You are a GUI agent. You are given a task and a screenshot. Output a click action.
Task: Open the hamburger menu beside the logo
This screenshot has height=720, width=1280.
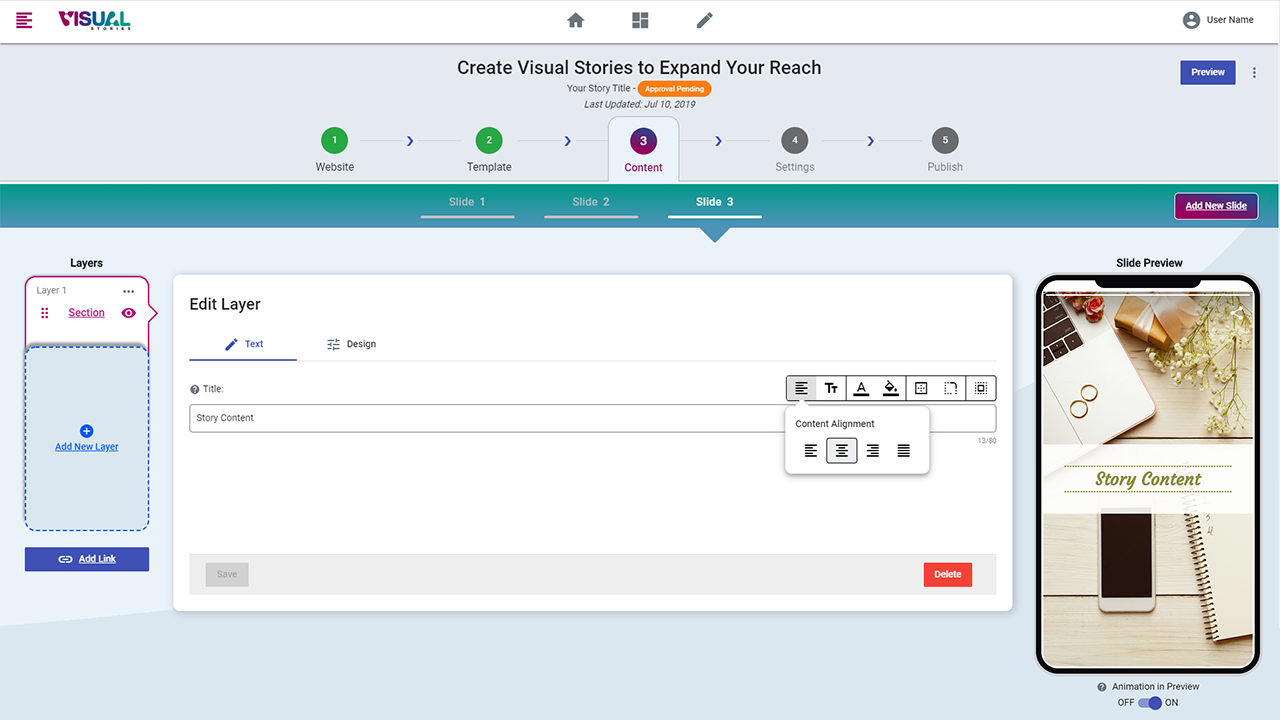(x=24, y=20)
